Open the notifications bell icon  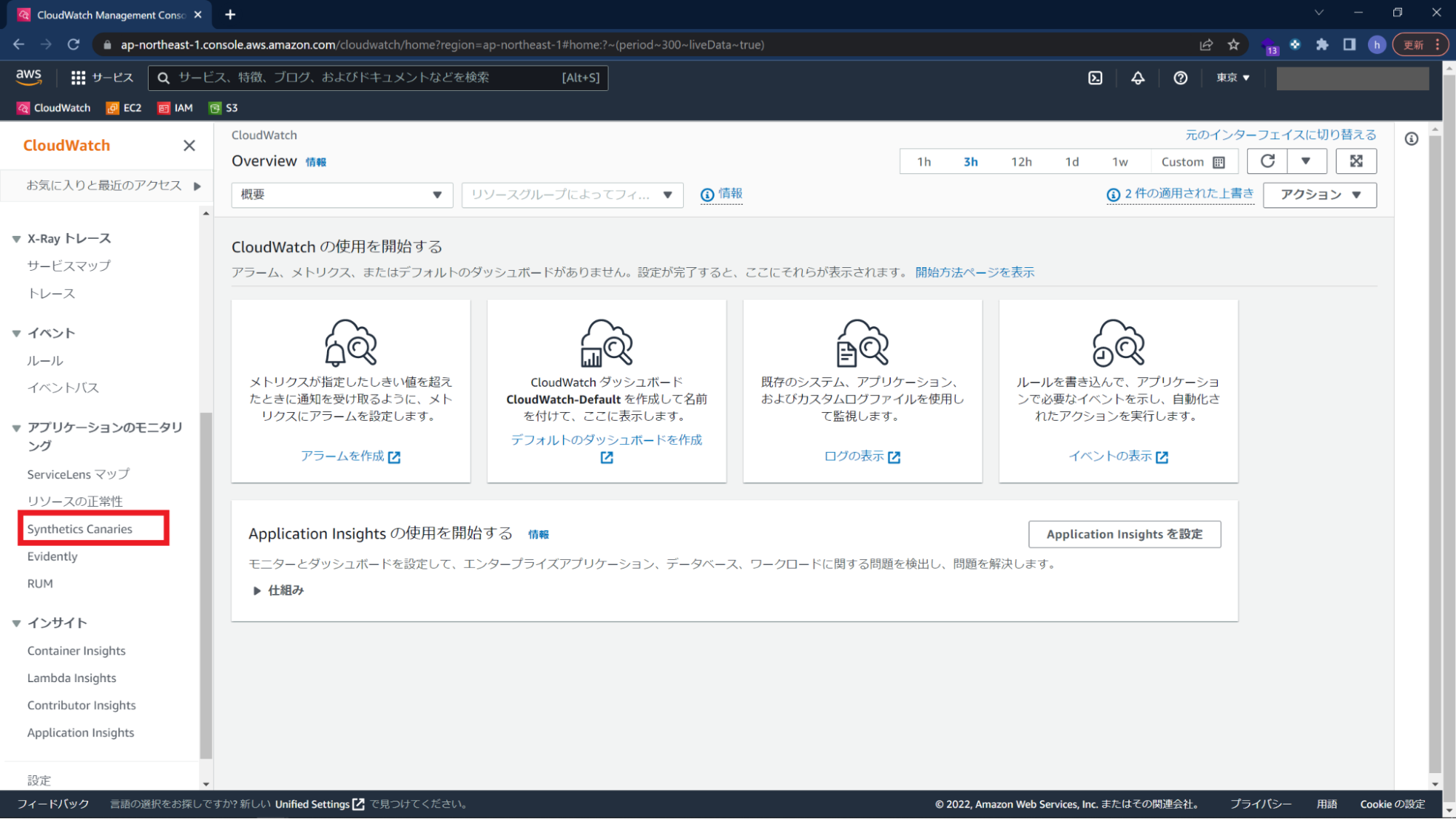pyautogui.click(x=1137, y=78)
